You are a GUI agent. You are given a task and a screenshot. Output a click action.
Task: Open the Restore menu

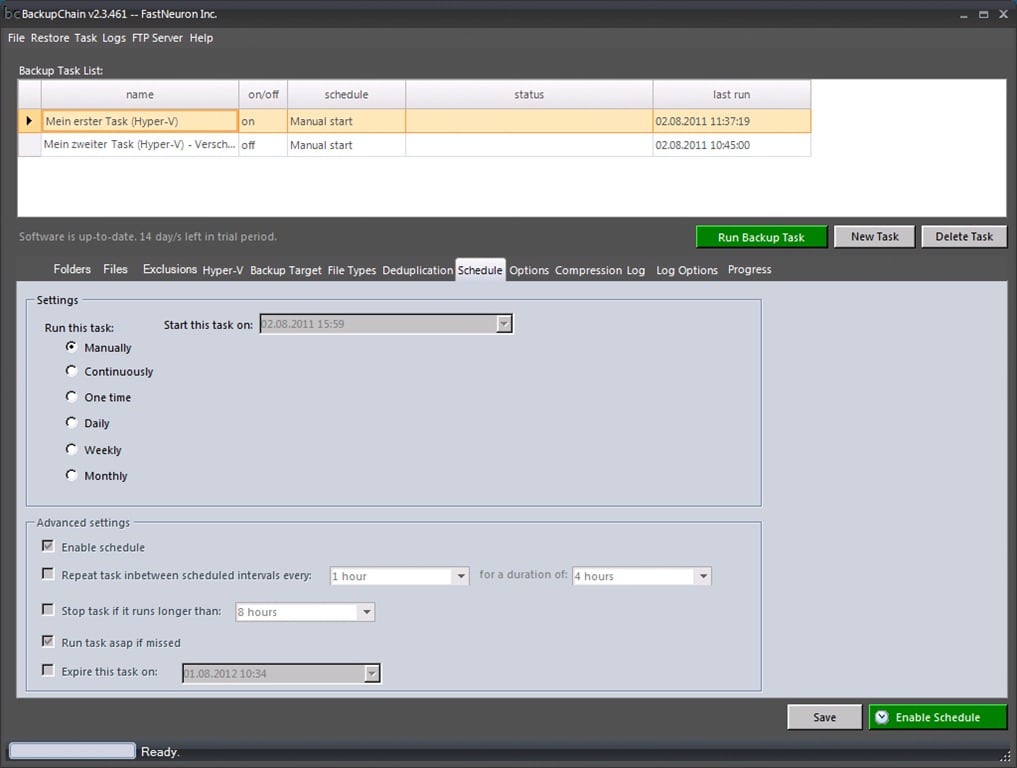pyautogui.click(x=50, y=38)
